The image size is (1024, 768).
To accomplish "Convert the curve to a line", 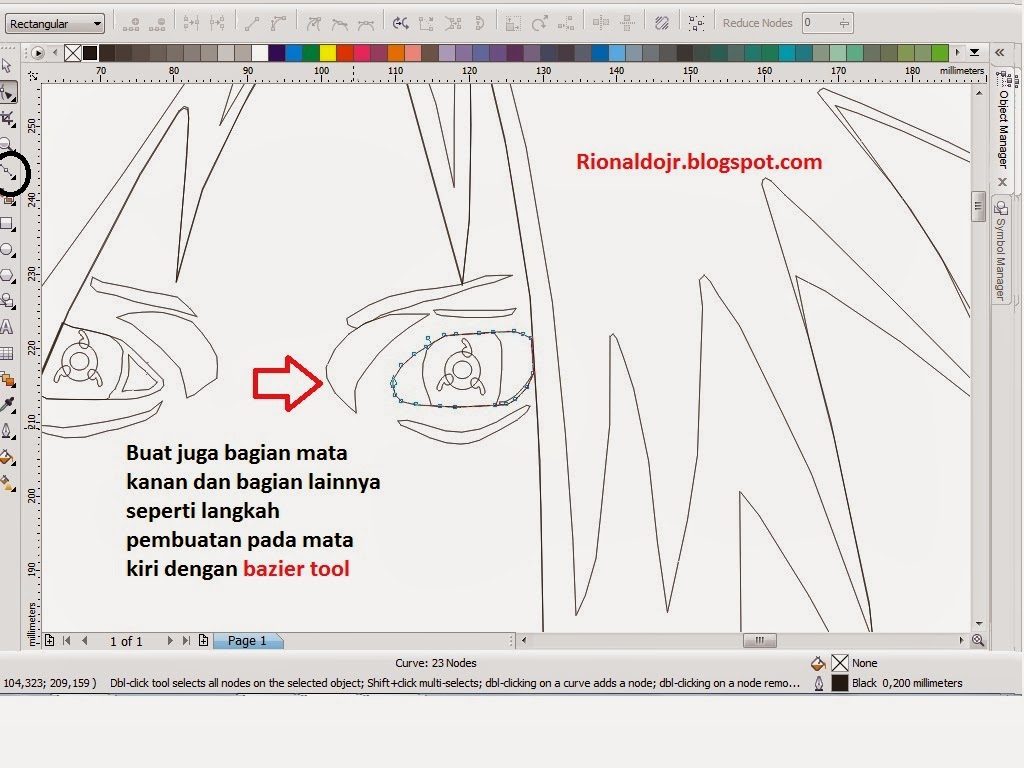I will click(x=251, y=24).
